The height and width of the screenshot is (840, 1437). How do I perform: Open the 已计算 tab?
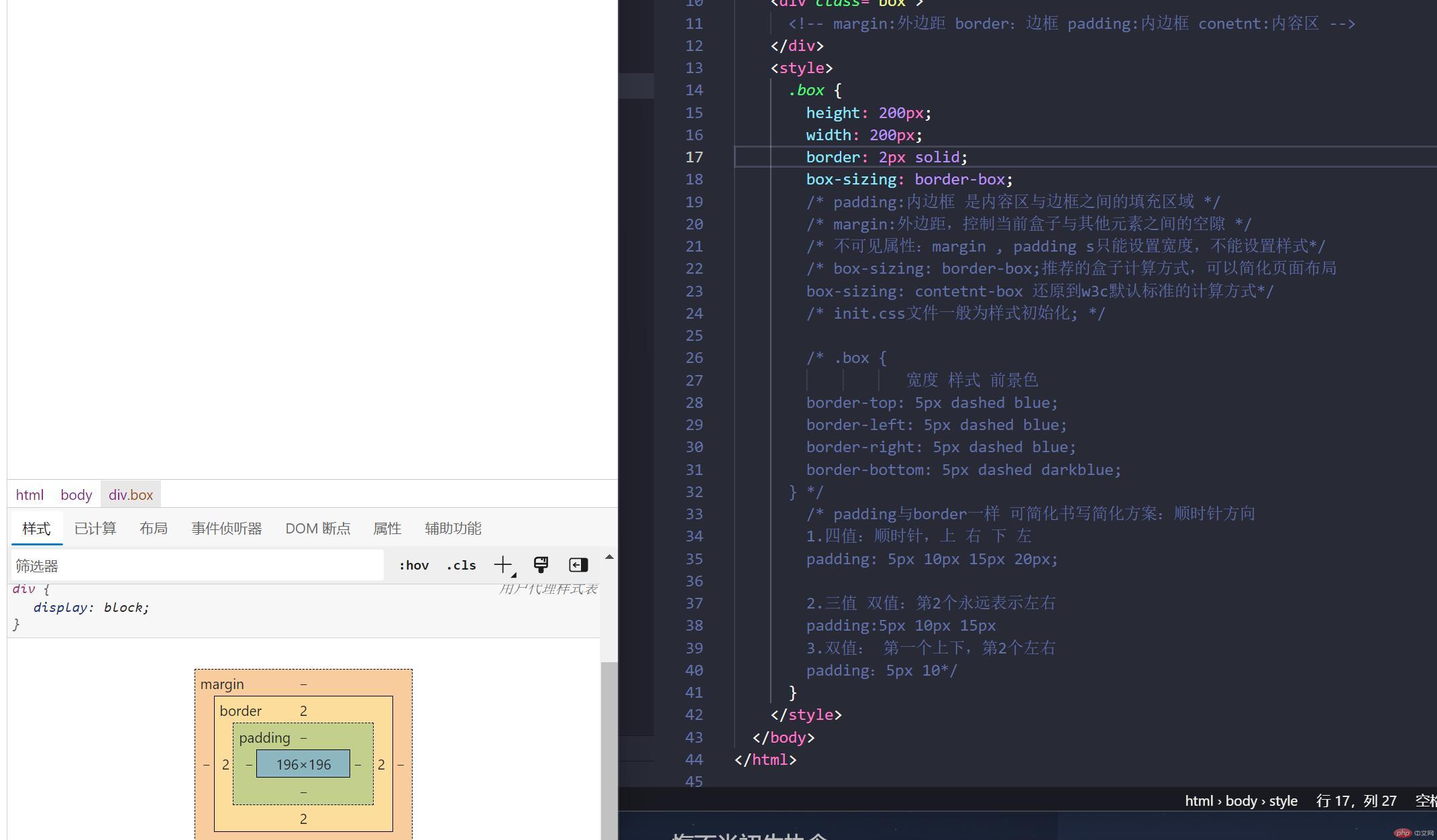(x=95, y=529)
